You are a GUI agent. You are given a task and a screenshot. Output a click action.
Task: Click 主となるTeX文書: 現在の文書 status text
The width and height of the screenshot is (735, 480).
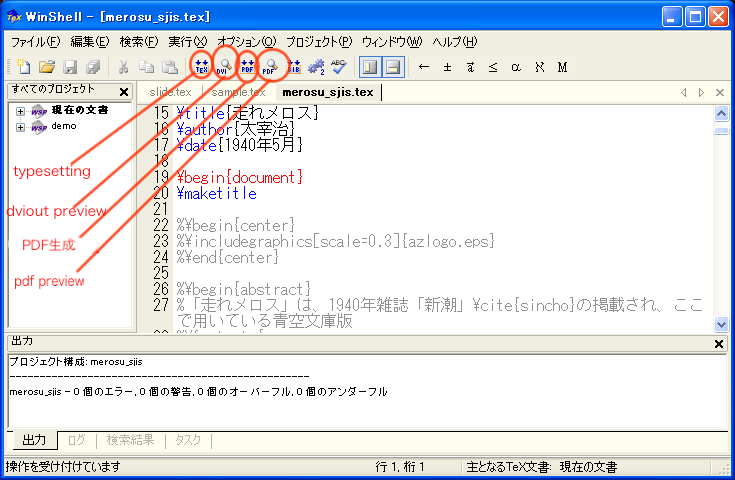click(541, 467)
